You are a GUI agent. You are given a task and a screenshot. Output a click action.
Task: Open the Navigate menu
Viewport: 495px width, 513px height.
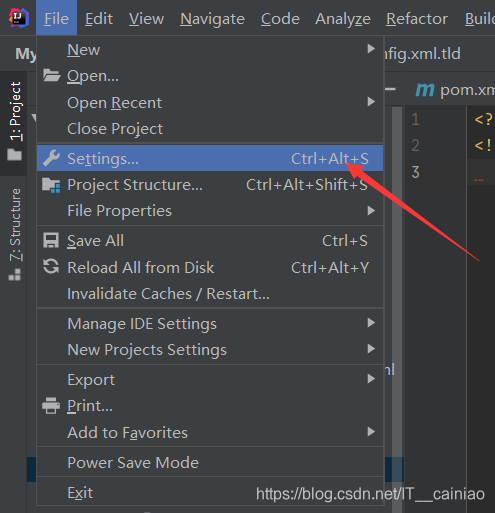pos(212,19)
